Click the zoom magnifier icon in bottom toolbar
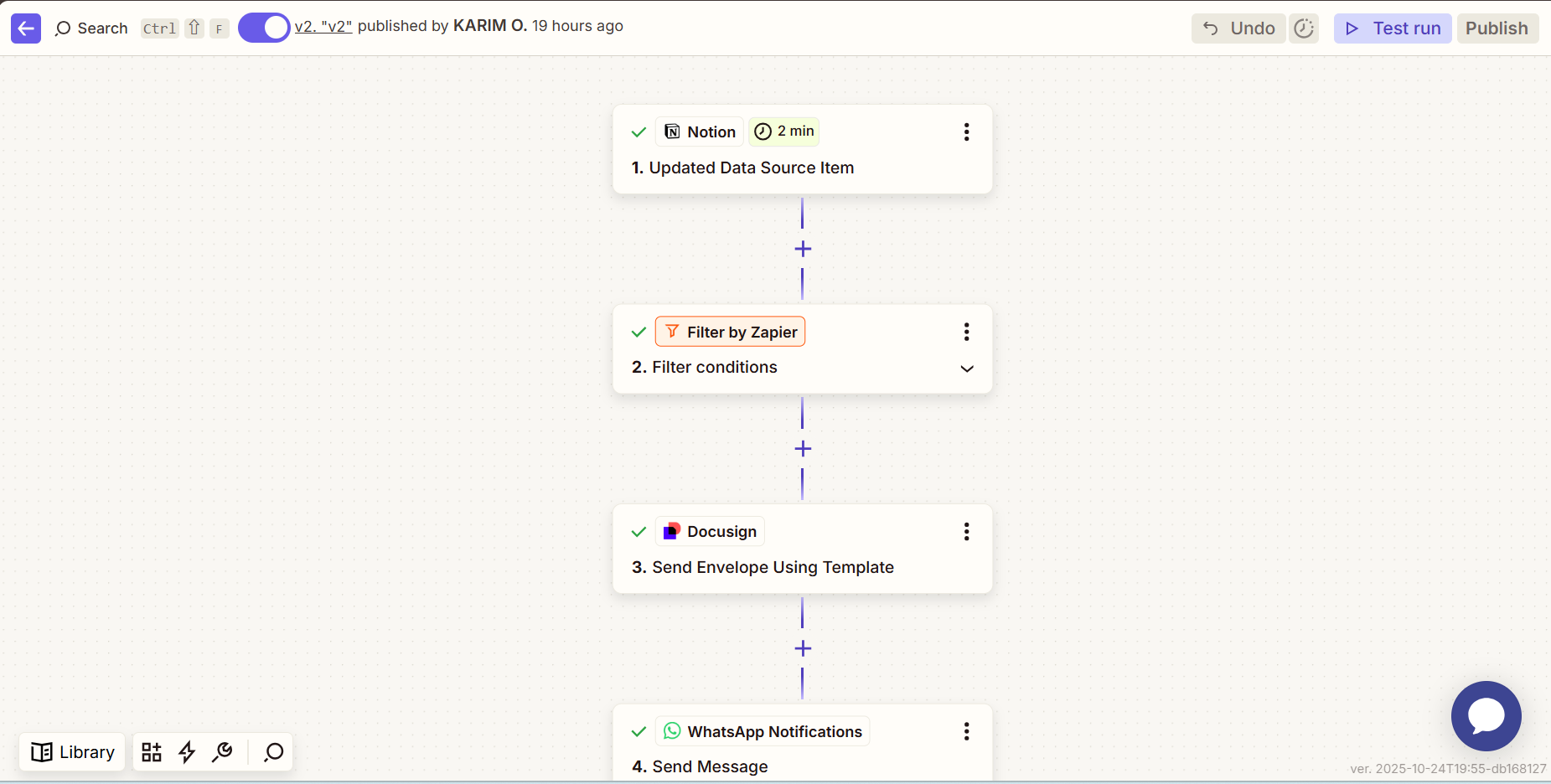1551x784 pixels. click(x=271, y=751)
